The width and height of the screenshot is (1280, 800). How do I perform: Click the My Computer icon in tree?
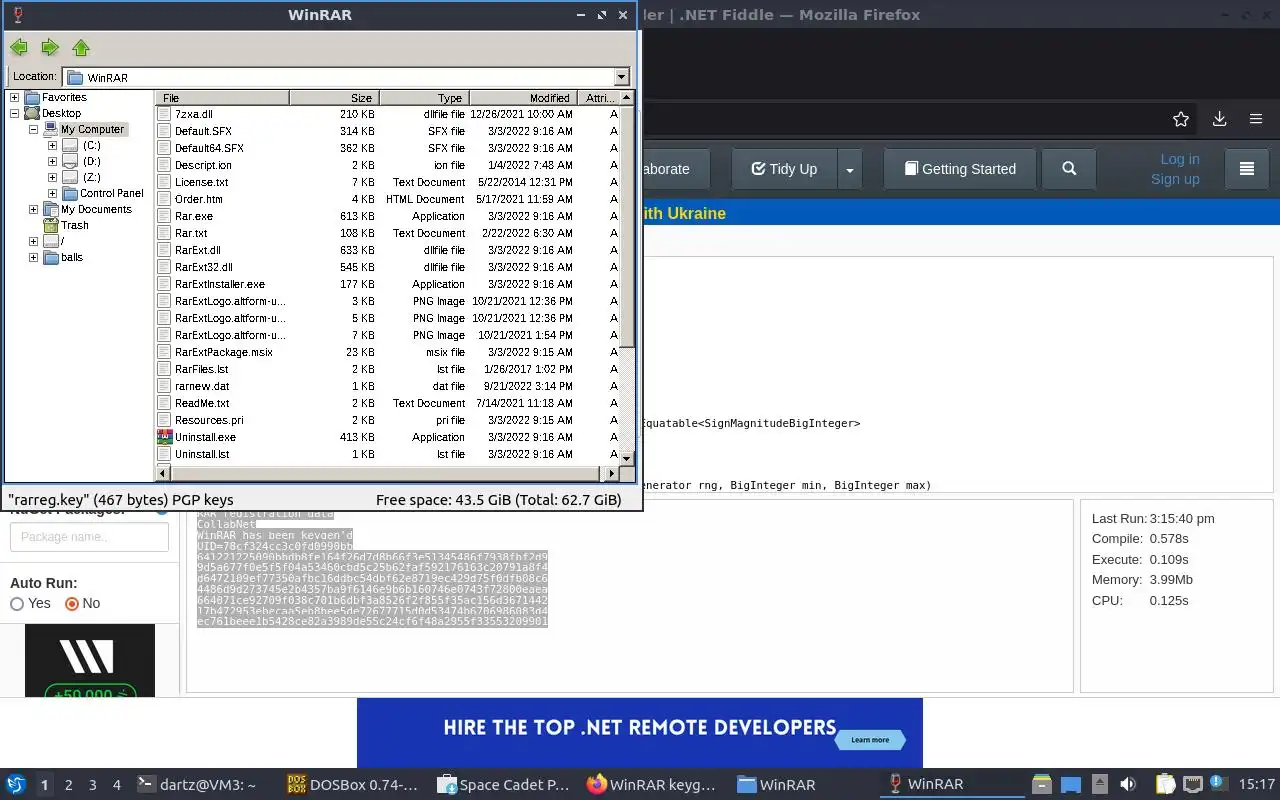tap(50, 130)
